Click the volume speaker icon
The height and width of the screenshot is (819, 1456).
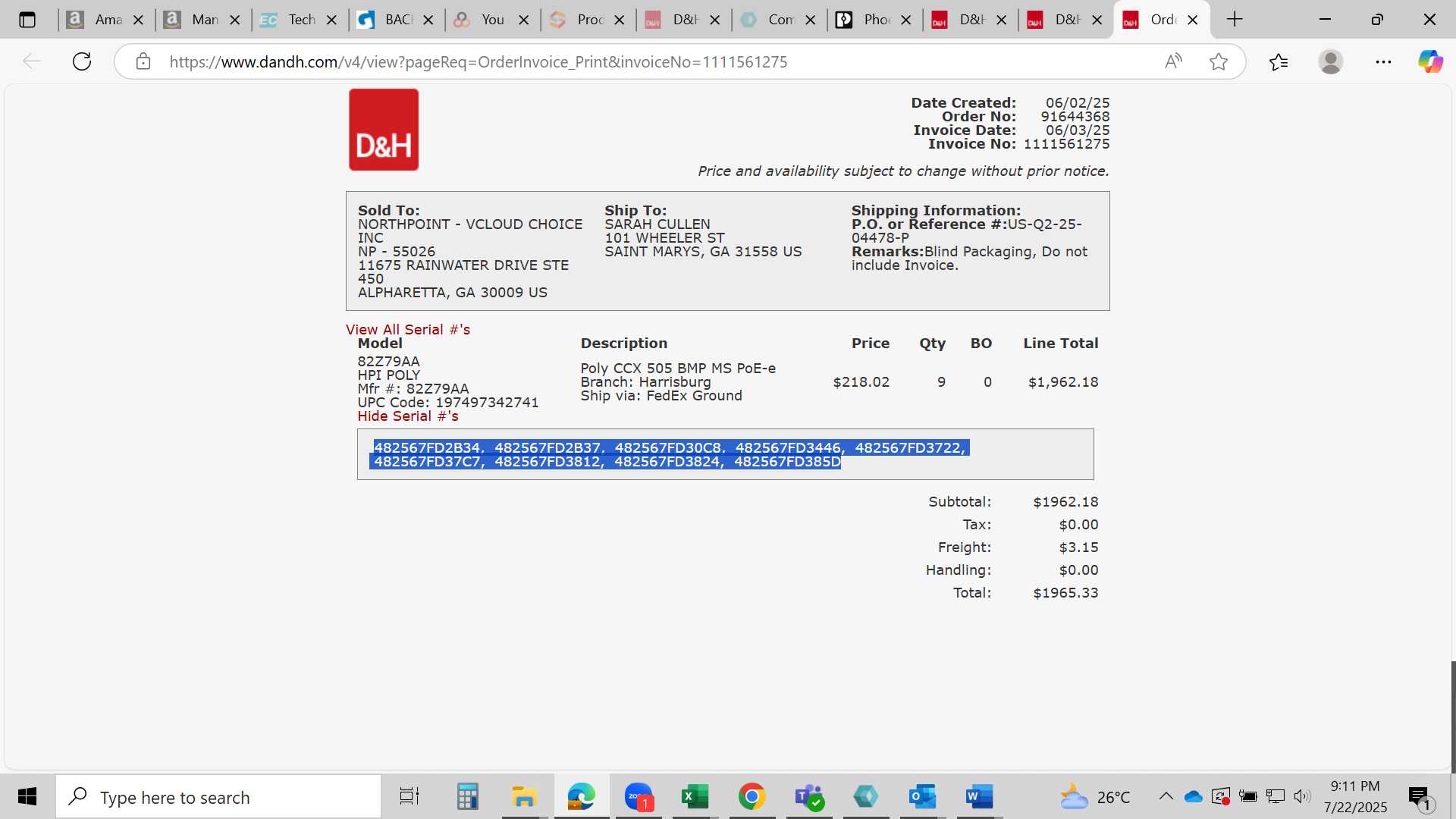click(1302, 796)
